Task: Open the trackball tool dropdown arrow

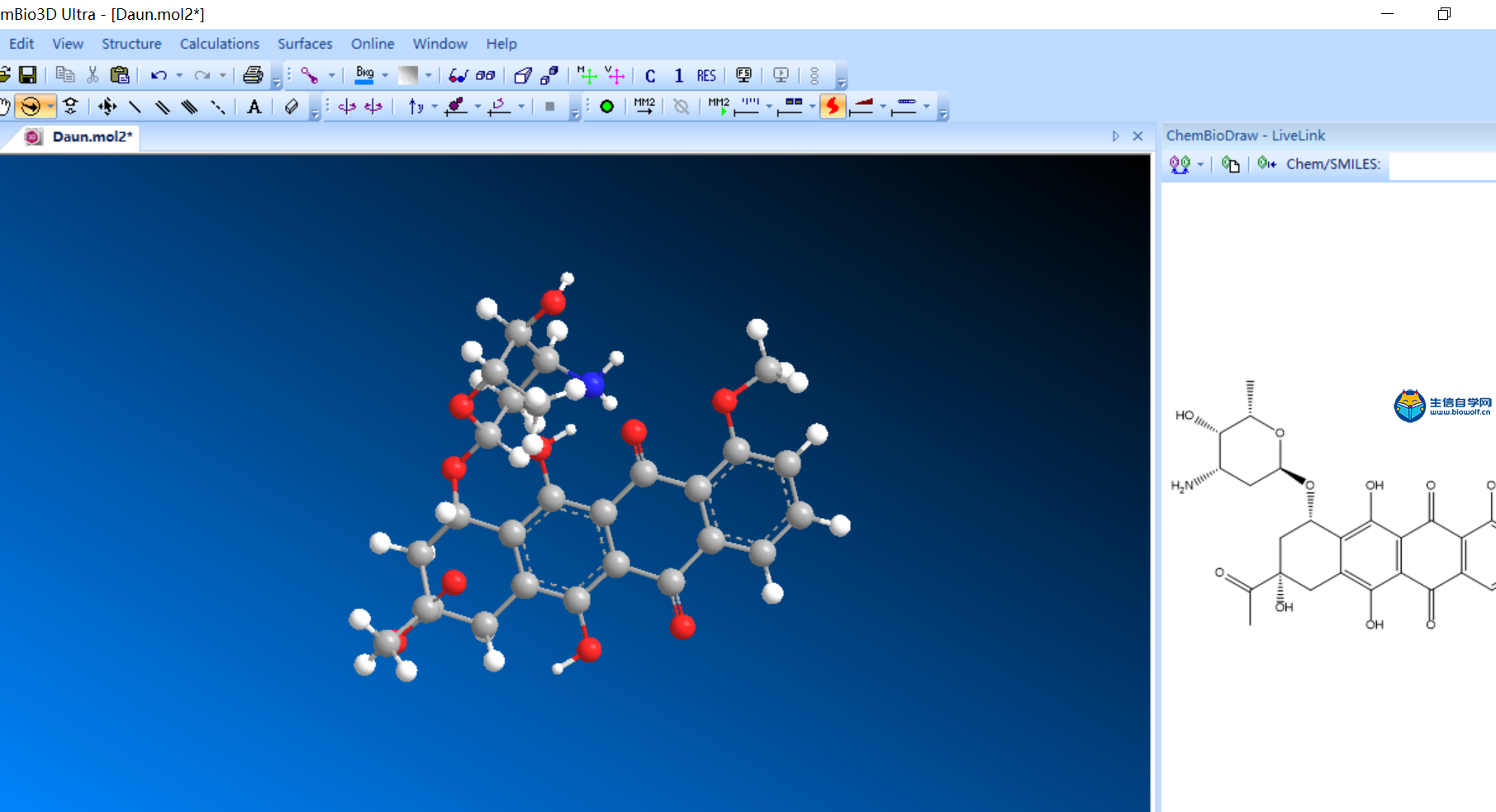Action: (50, 106)
